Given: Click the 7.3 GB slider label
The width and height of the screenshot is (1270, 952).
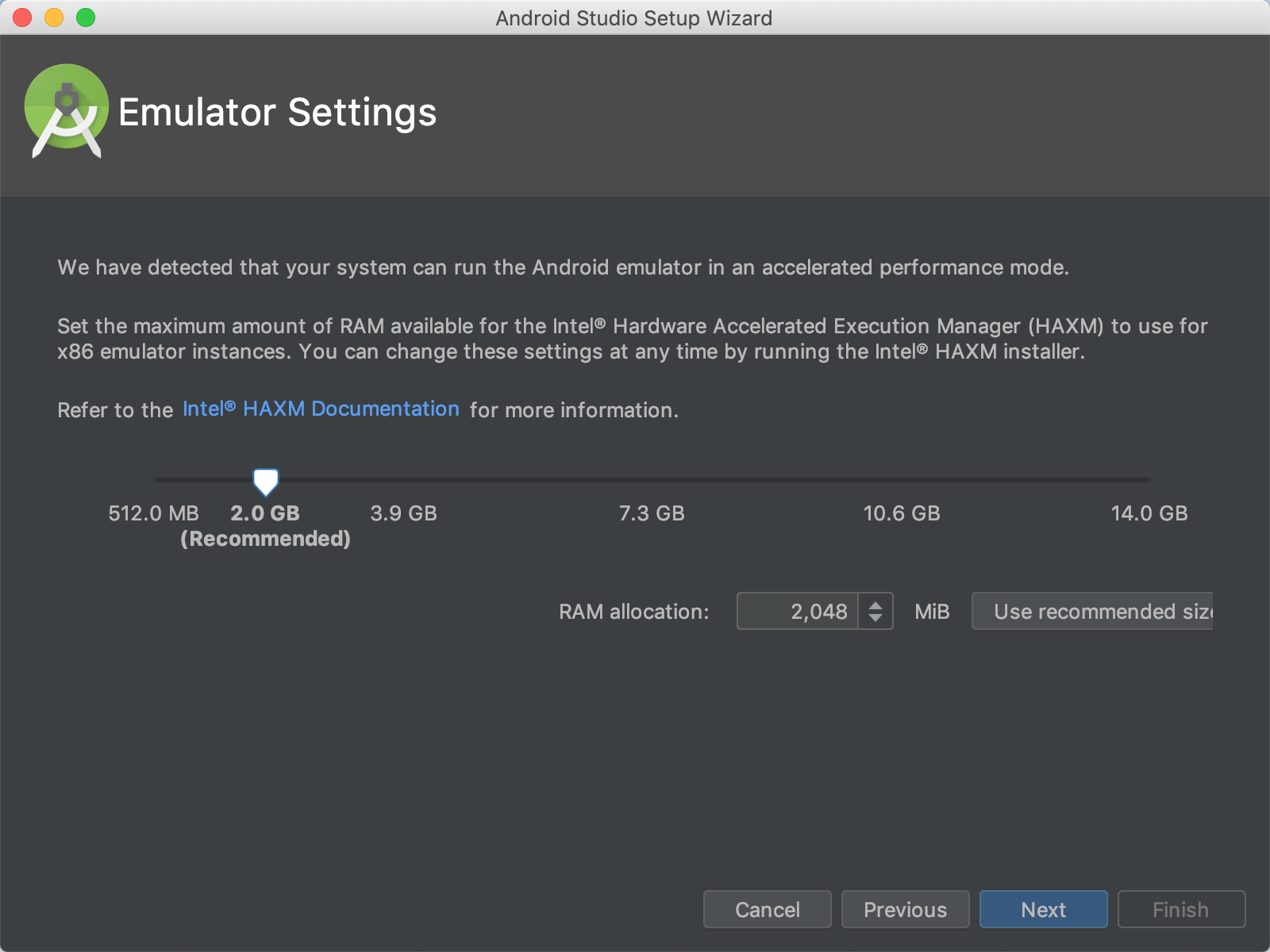Looking at the screenshot, I should tap(652, 513).
